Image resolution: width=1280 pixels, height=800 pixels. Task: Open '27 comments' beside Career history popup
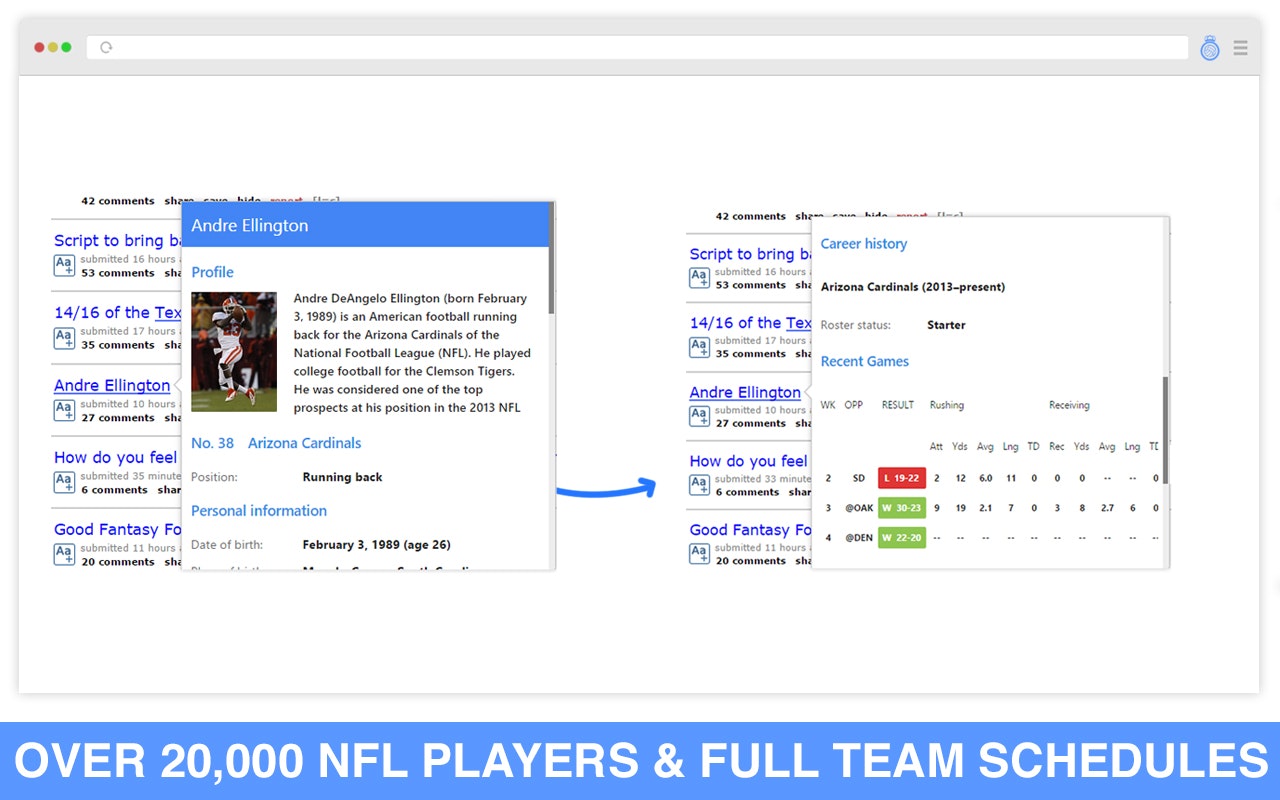pos(751,423)
